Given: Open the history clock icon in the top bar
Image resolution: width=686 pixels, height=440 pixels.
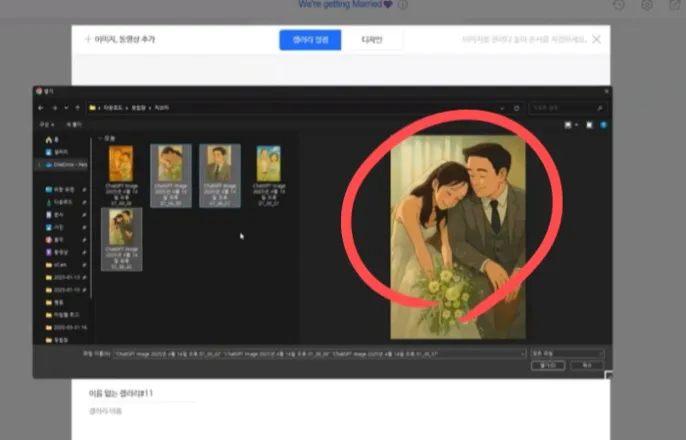Looking at the screenshot, I should pos(619,5).
